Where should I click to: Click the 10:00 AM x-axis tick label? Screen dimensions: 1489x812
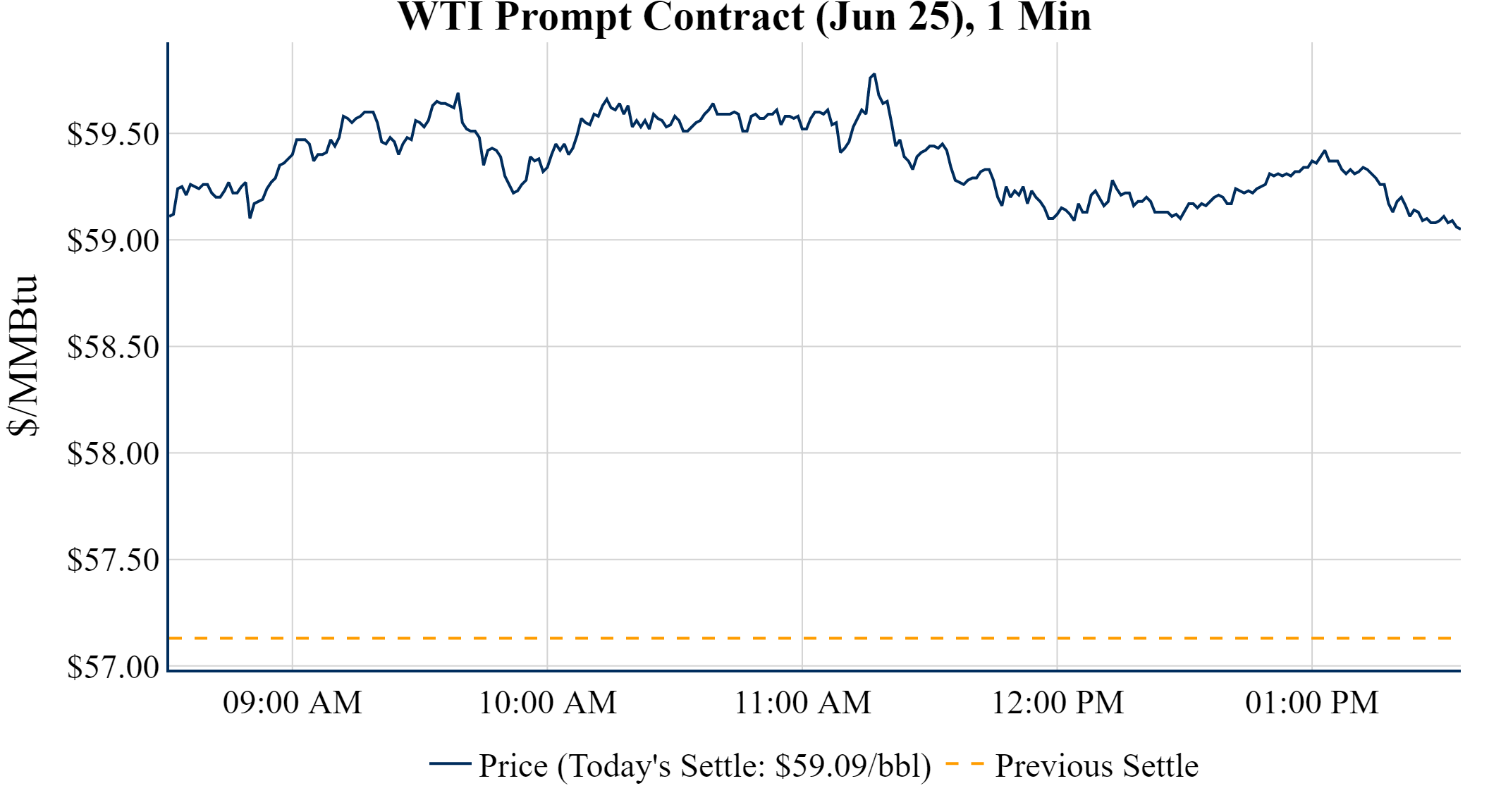point(548,703)
